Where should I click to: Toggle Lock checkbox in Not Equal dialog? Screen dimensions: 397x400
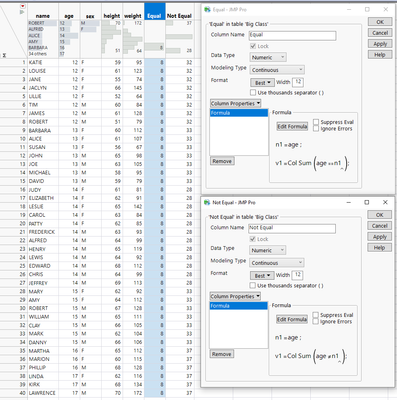(x=253, y=239)
